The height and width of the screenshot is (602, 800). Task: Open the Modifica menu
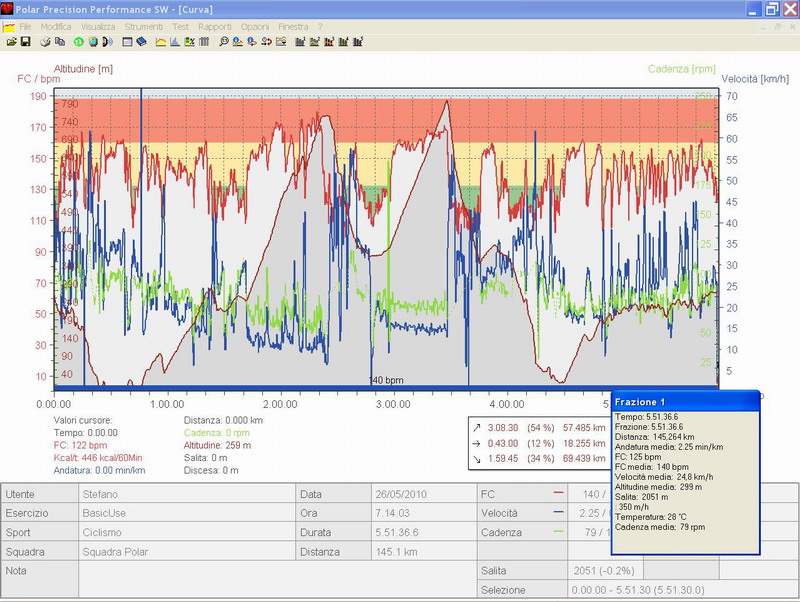[56, 27]
